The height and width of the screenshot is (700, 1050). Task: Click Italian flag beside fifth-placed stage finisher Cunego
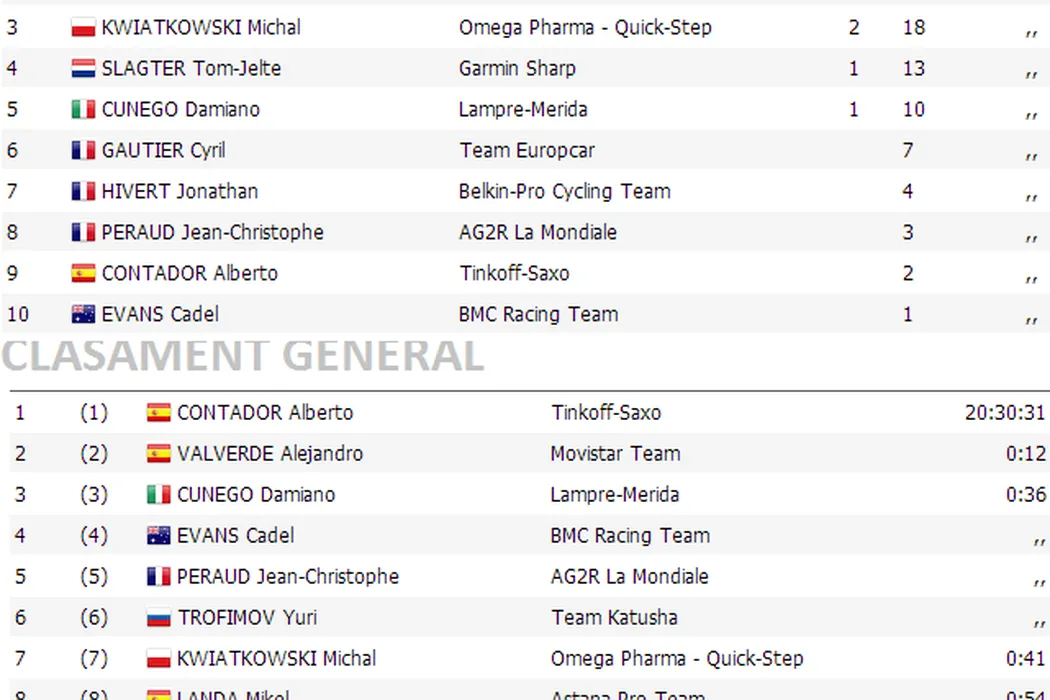[83, 110]
